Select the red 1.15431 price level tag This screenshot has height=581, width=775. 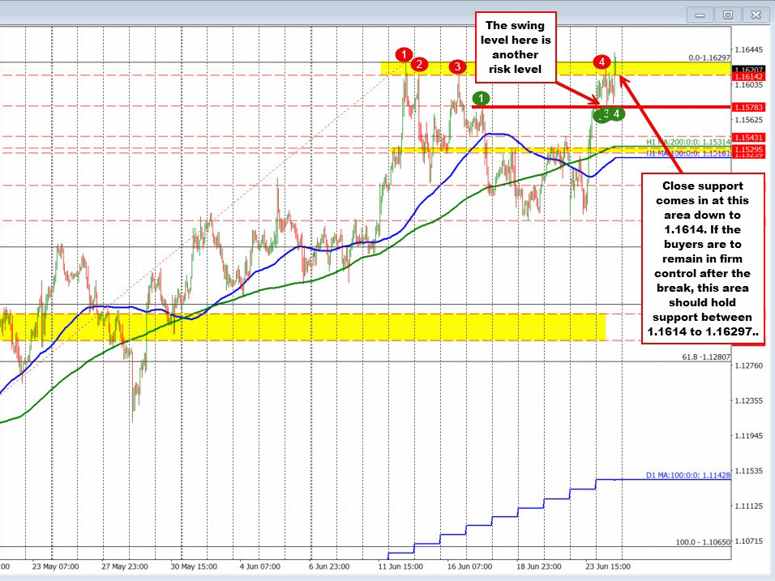749,137
